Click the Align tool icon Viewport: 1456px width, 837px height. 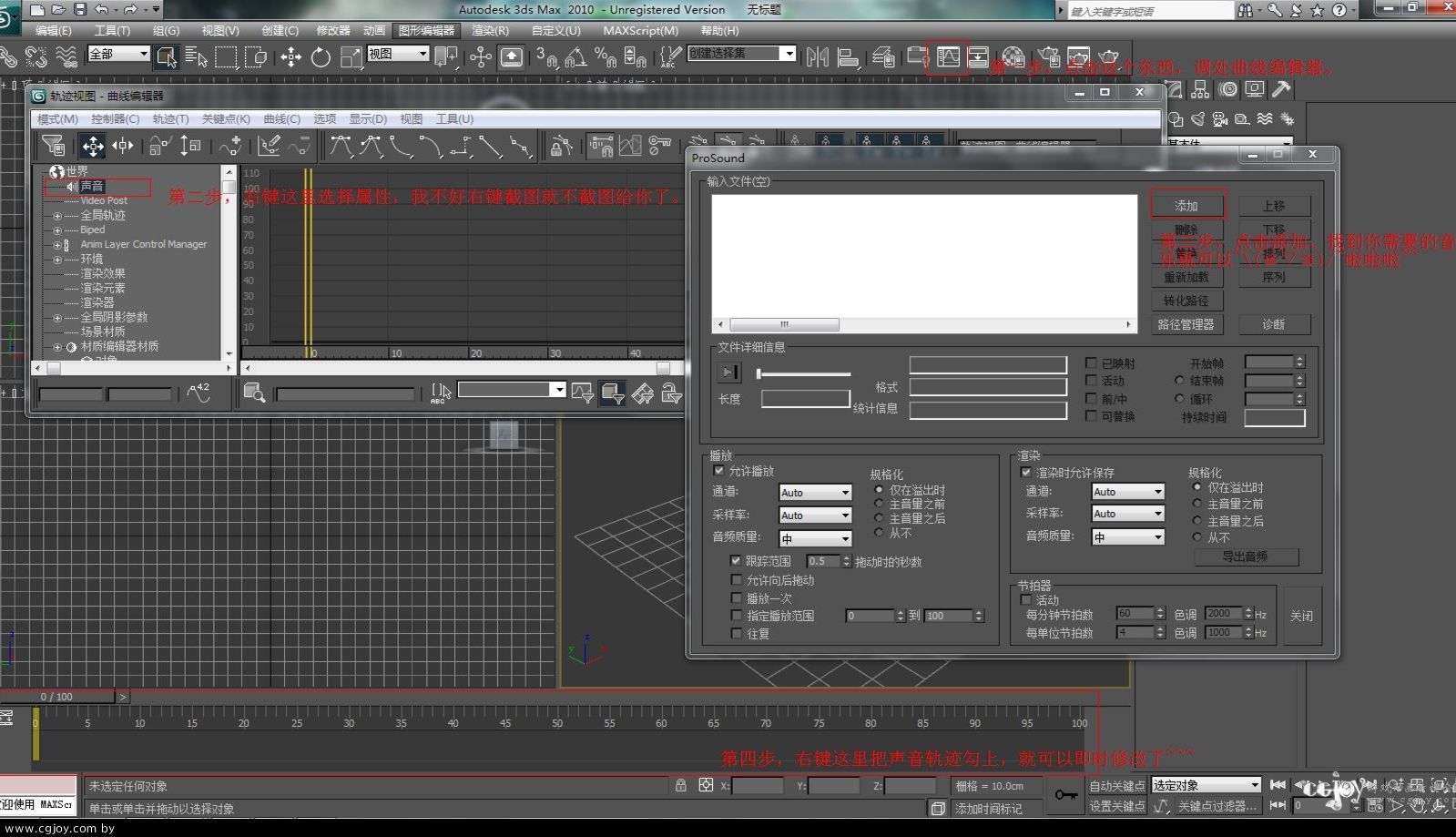(848, 56)
